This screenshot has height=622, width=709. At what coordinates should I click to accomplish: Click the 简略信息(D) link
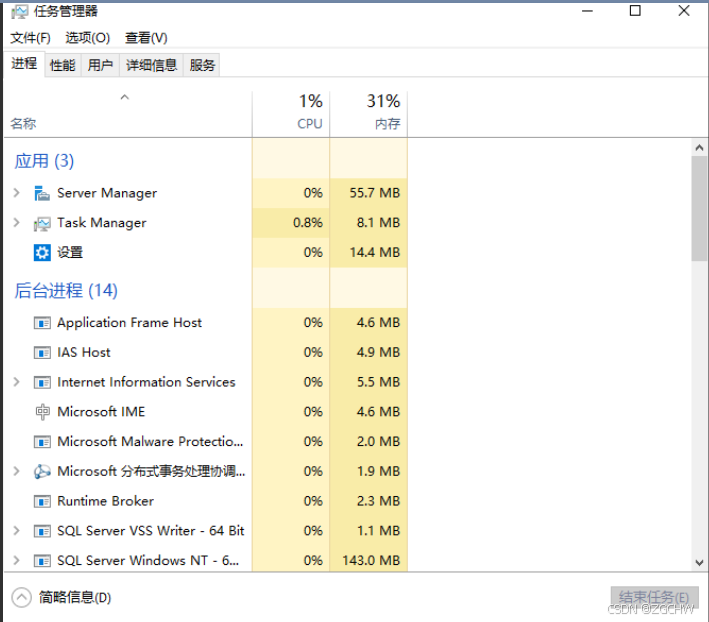click(75, 598)
